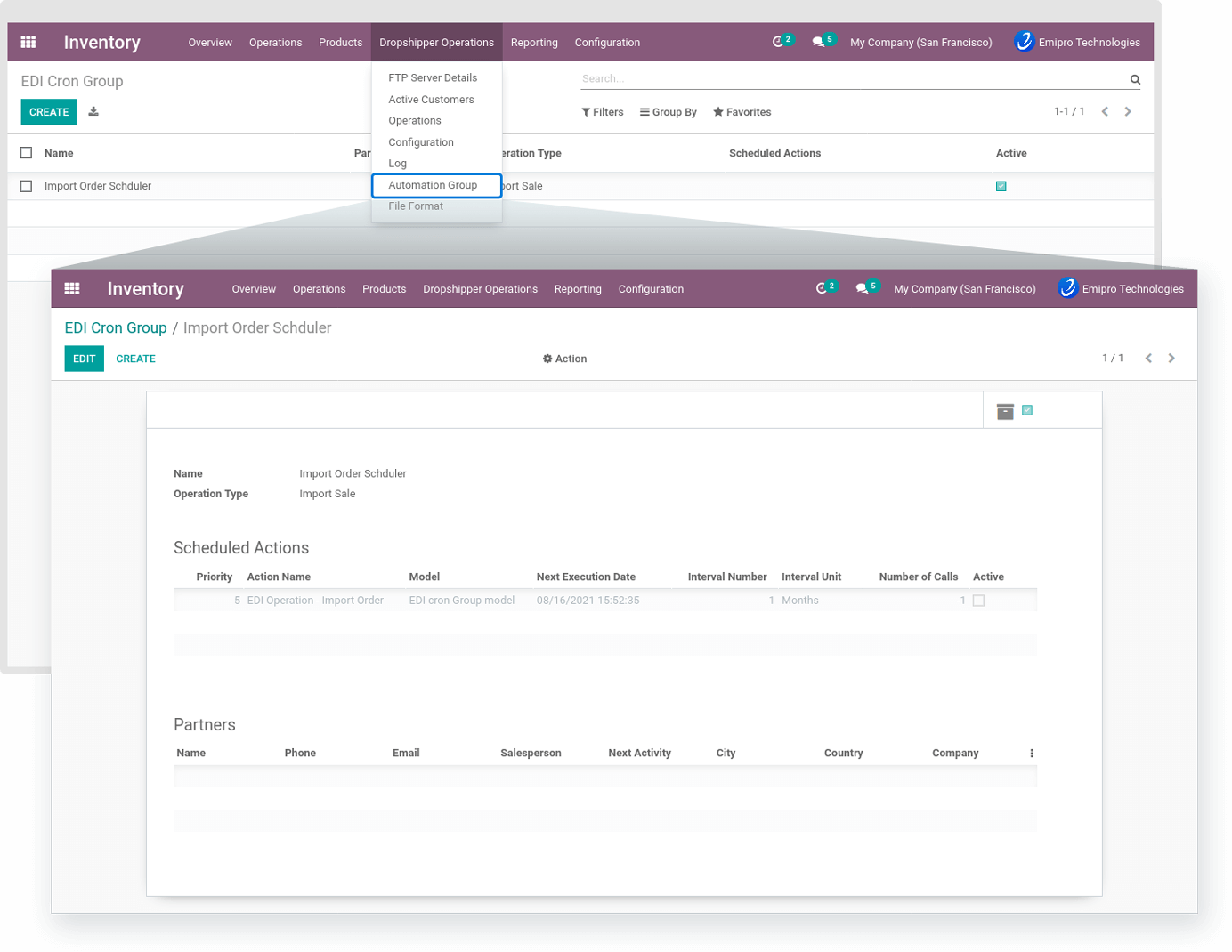The image size is (1232, 952).
Task: Toggle the select-all checkbox in the list header
Action: (x=27, y=153)
